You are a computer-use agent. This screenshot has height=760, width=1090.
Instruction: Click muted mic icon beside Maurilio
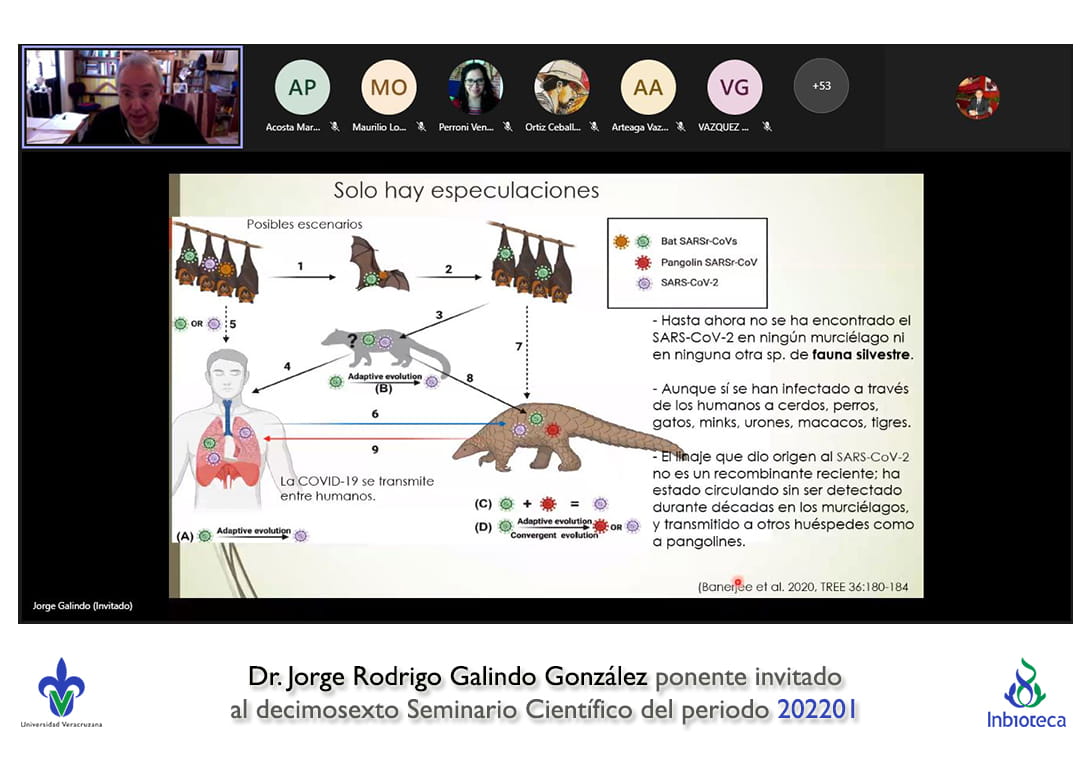point(421,127)
